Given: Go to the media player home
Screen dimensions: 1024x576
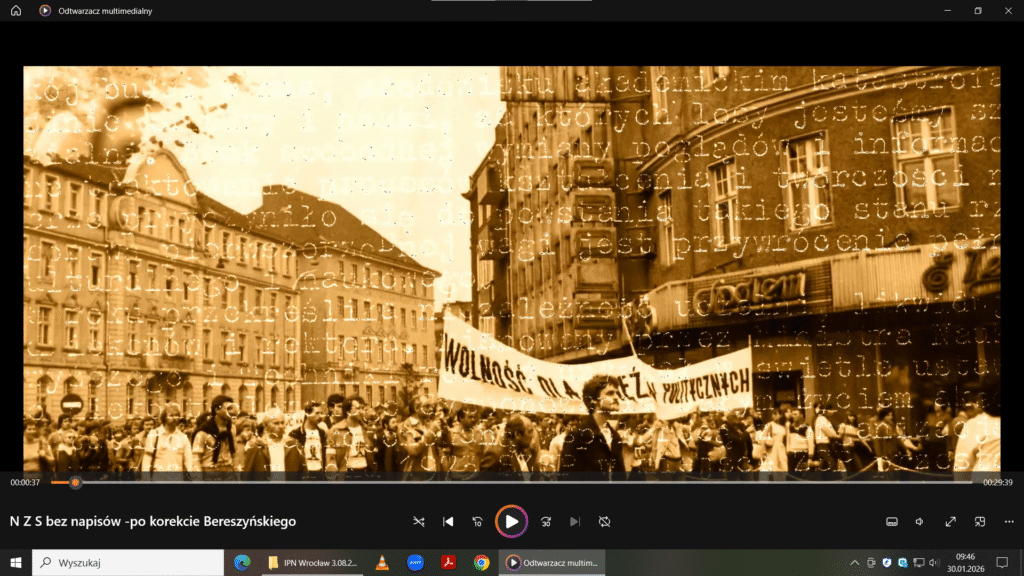Looking at the screenshot, I should pos(15,10).
